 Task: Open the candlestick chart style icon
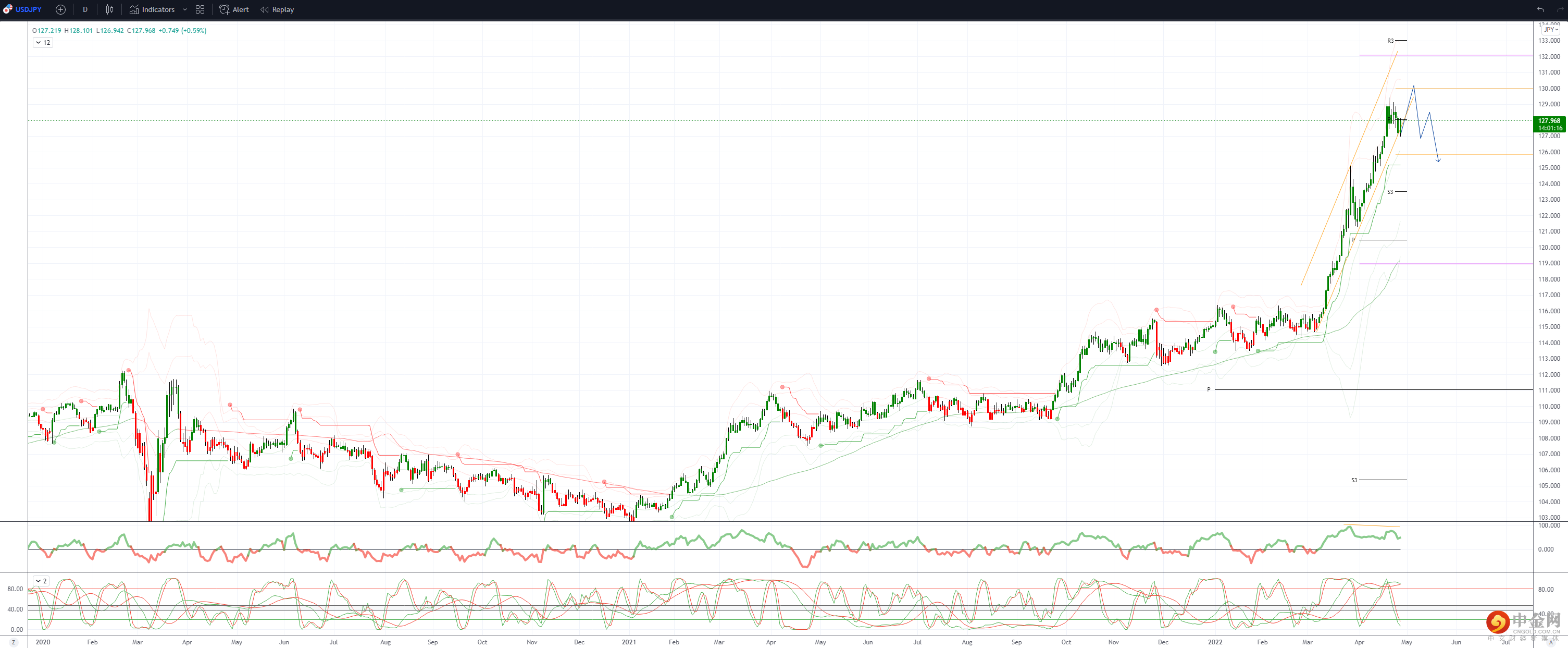[109, 9]
